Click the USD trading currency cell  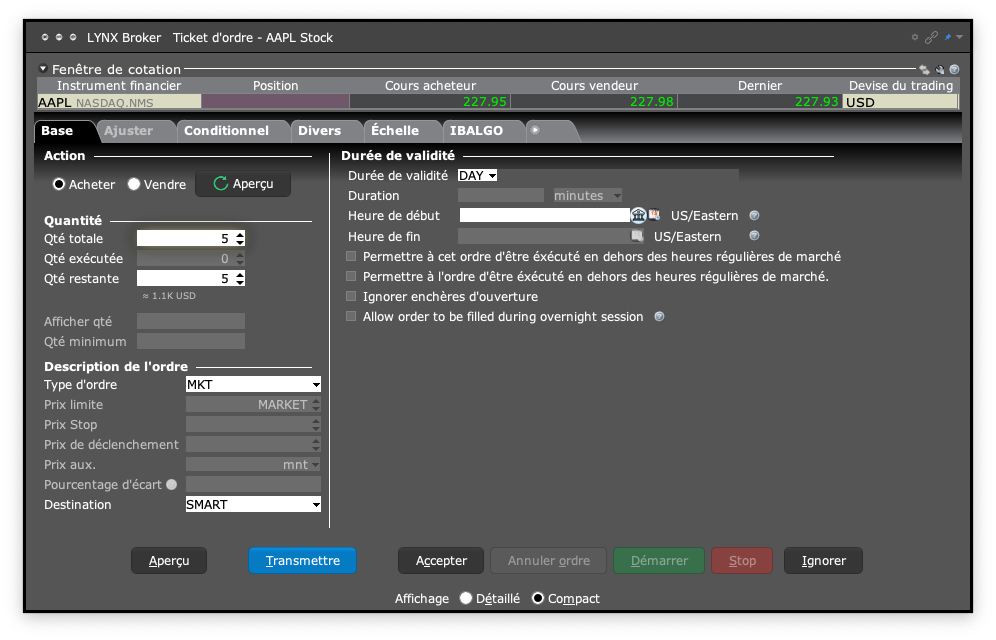(x=900, y=102)
